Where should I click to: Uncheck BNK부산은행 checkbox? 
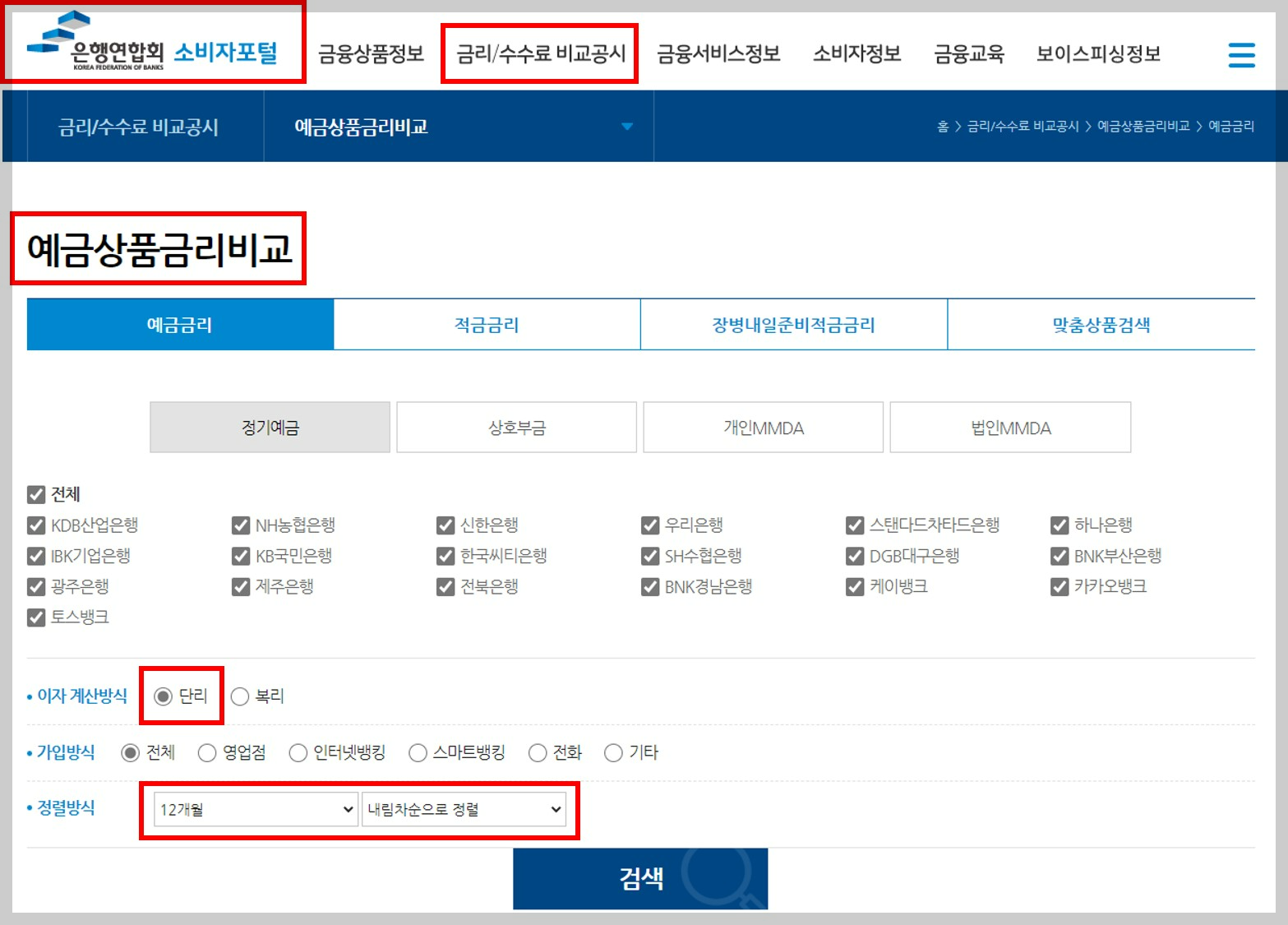point(1059,556)
